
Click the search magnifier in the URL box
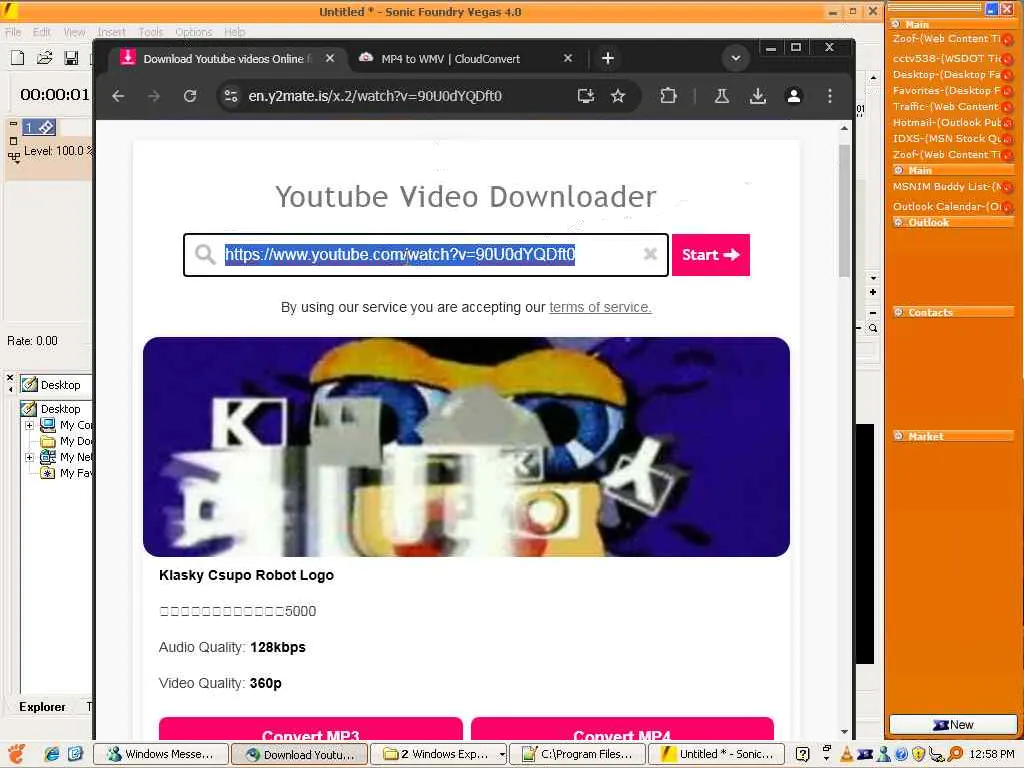click(x=205, y=254)
